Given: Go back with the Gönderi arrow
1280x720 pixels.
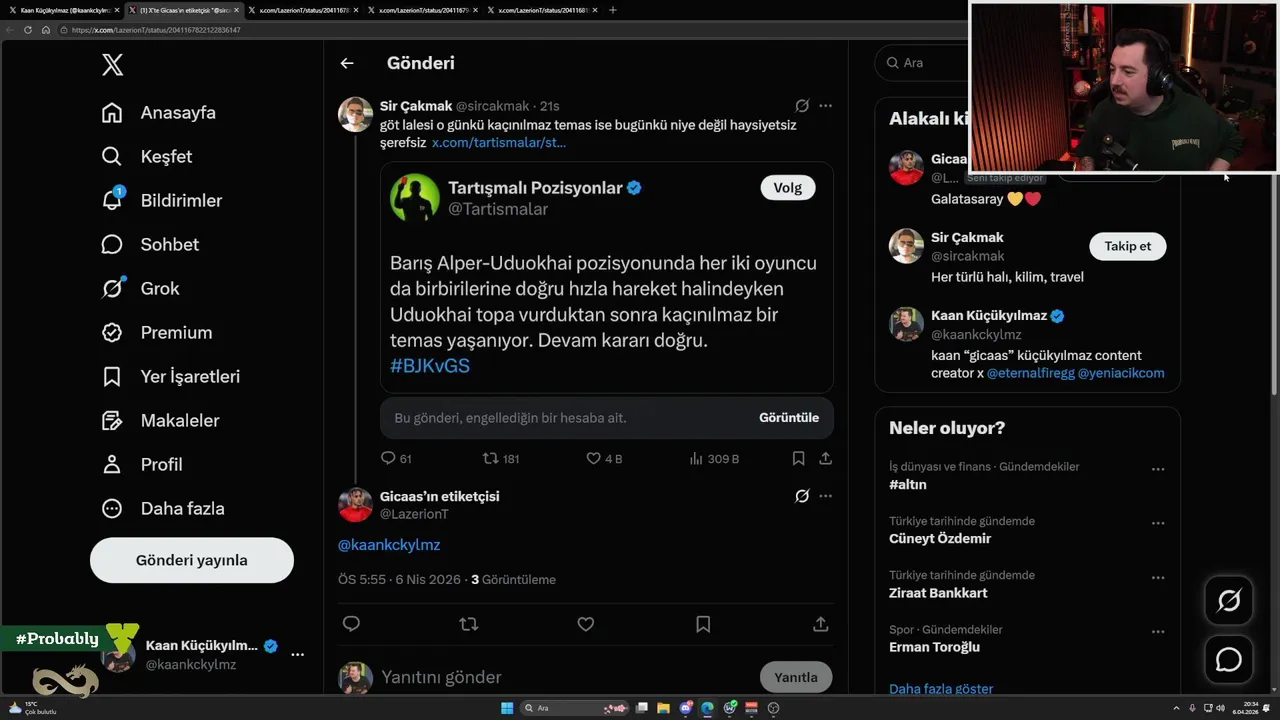Looking at the screenshot, I should click(x=347, y=63).
